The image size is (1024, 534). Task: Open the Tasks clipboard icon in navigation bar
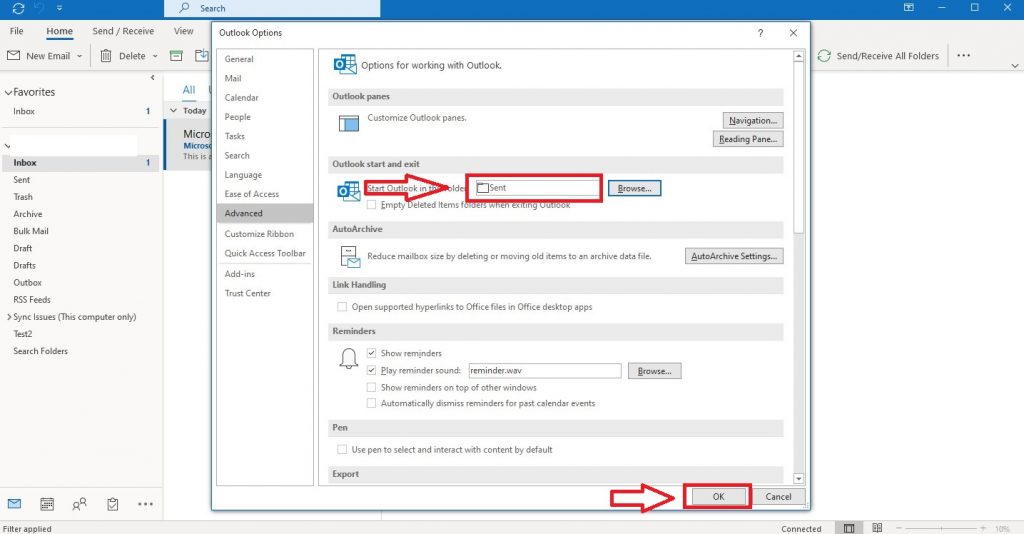[112, 504]
